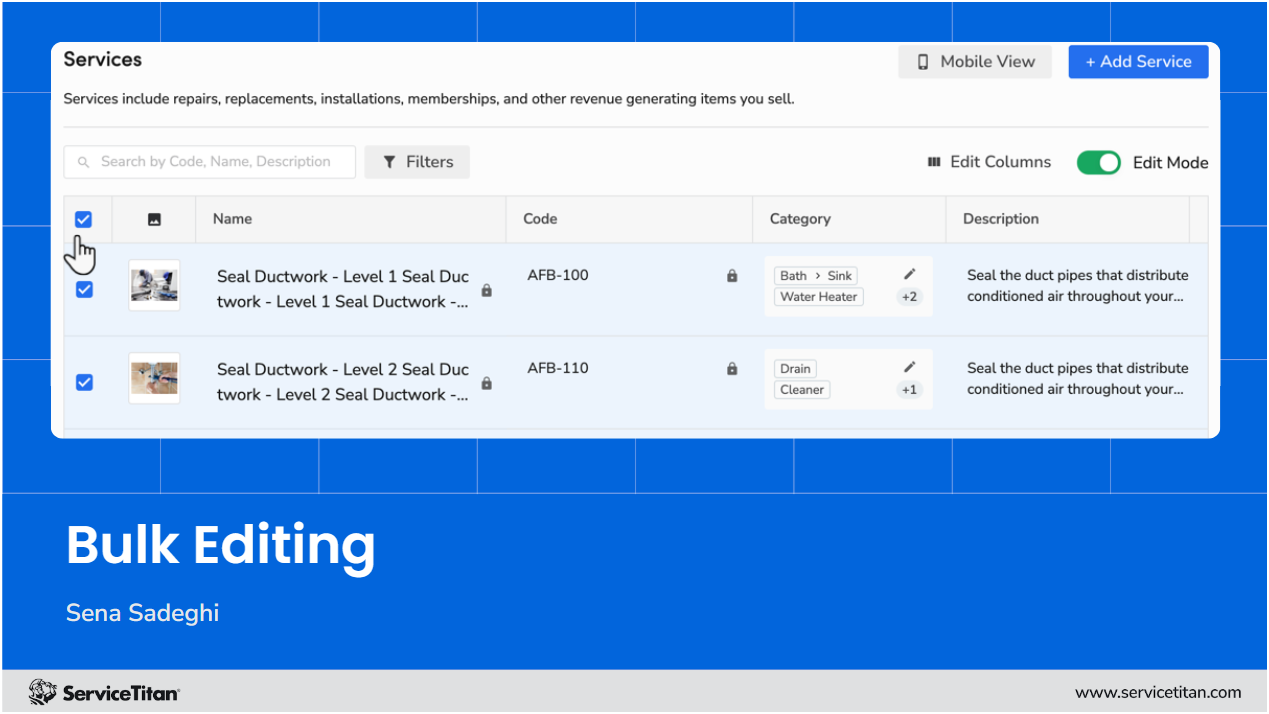Click the Mobile View button

coord(975,61)
